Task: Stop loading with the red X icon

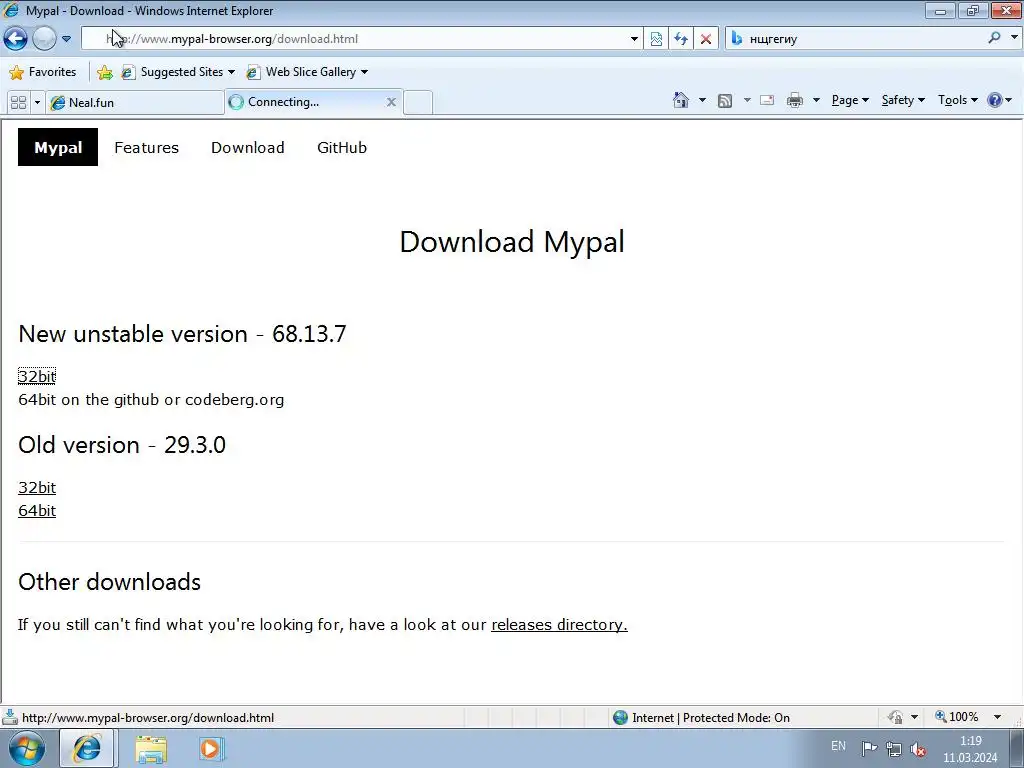Action: [706, 39]
